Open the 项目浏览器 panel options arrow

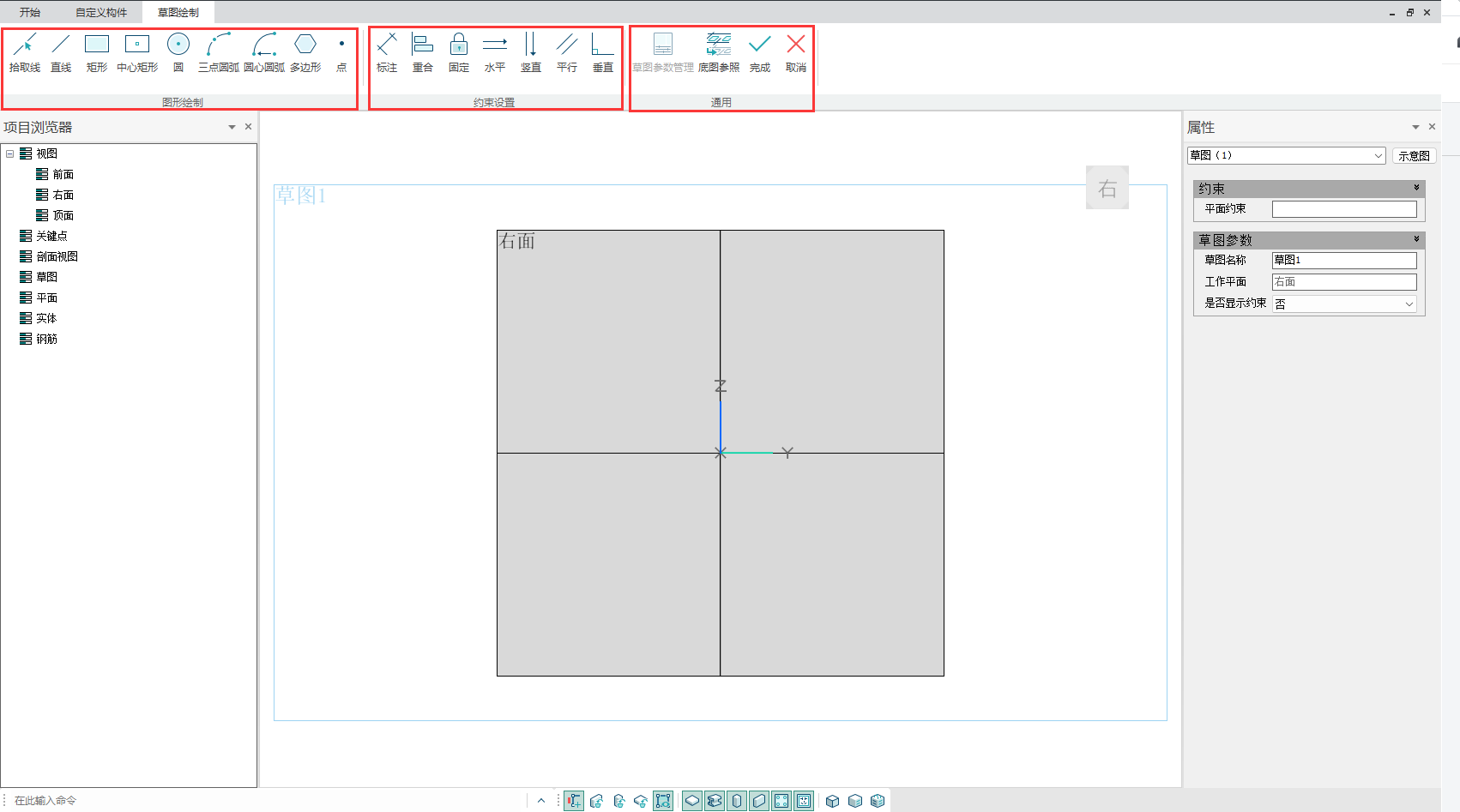coord(232,127)
